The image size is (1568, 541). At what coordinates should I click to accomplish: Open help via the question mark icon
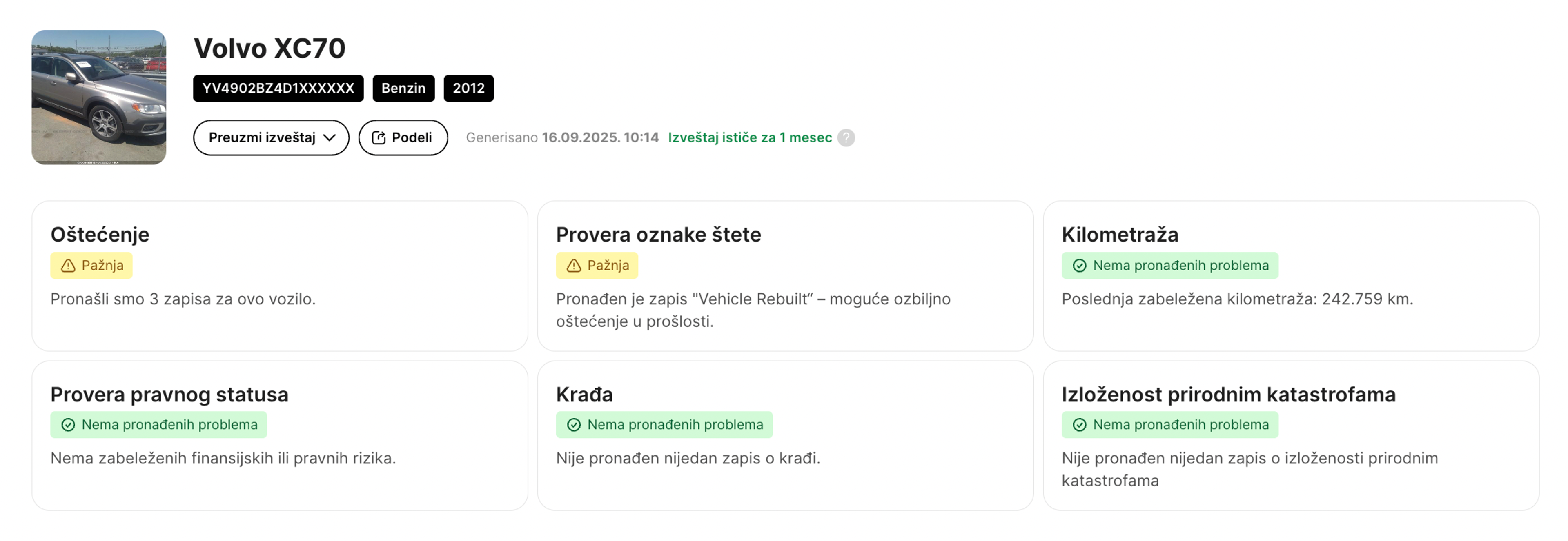847,138
